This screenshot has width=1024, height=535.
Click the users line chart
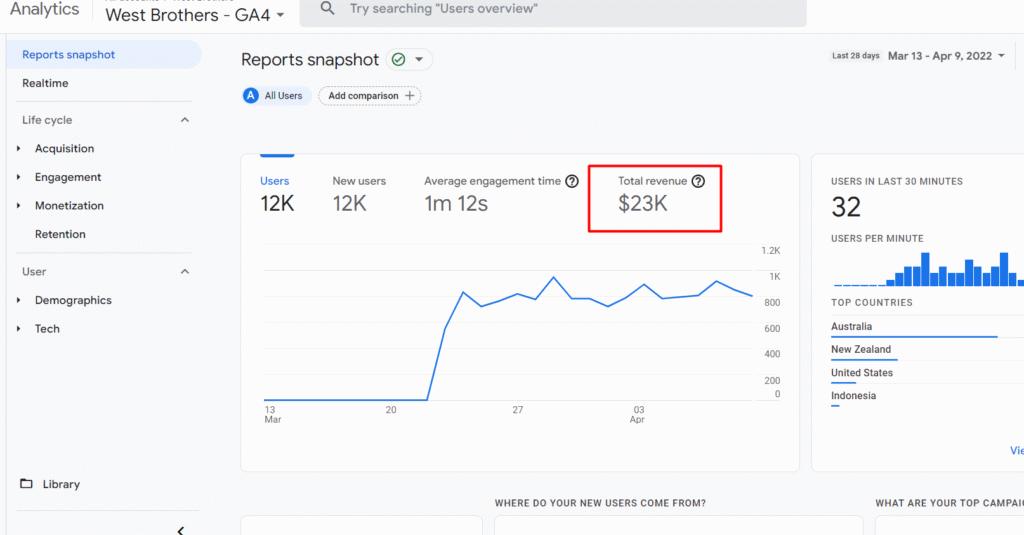tap(508, 338)
